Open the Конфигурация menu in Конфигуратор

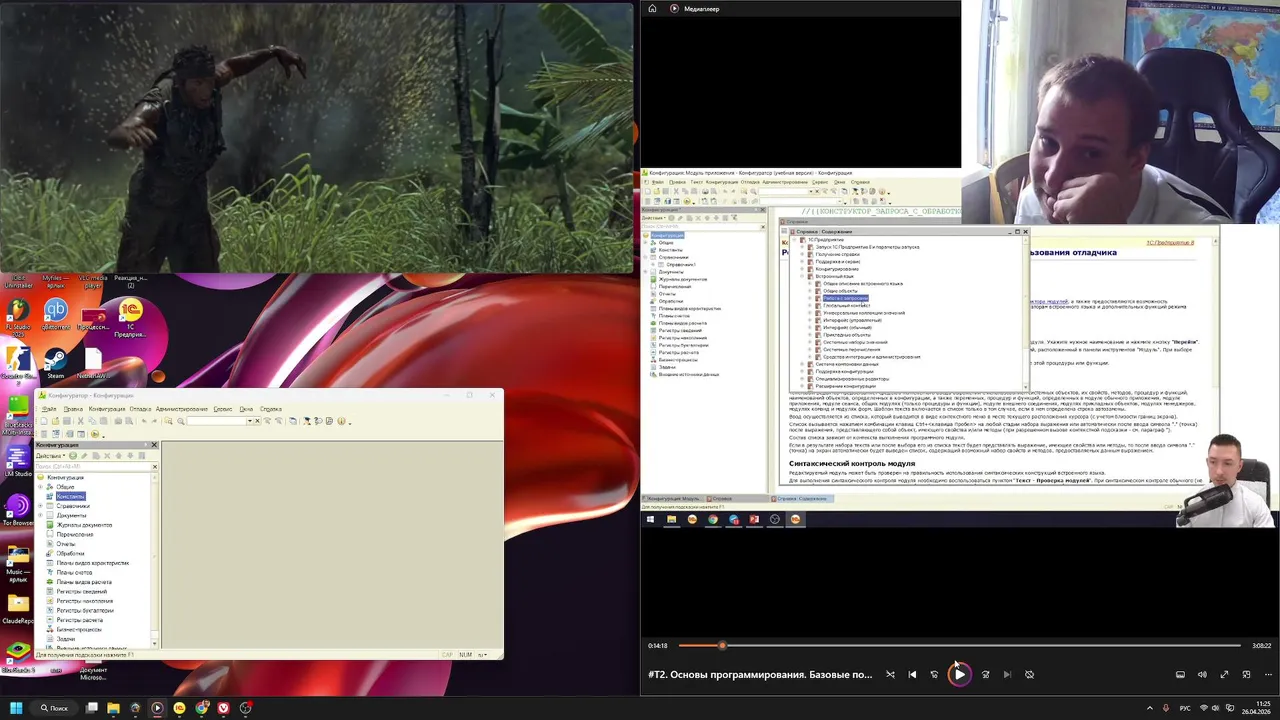tap(107, 409)
